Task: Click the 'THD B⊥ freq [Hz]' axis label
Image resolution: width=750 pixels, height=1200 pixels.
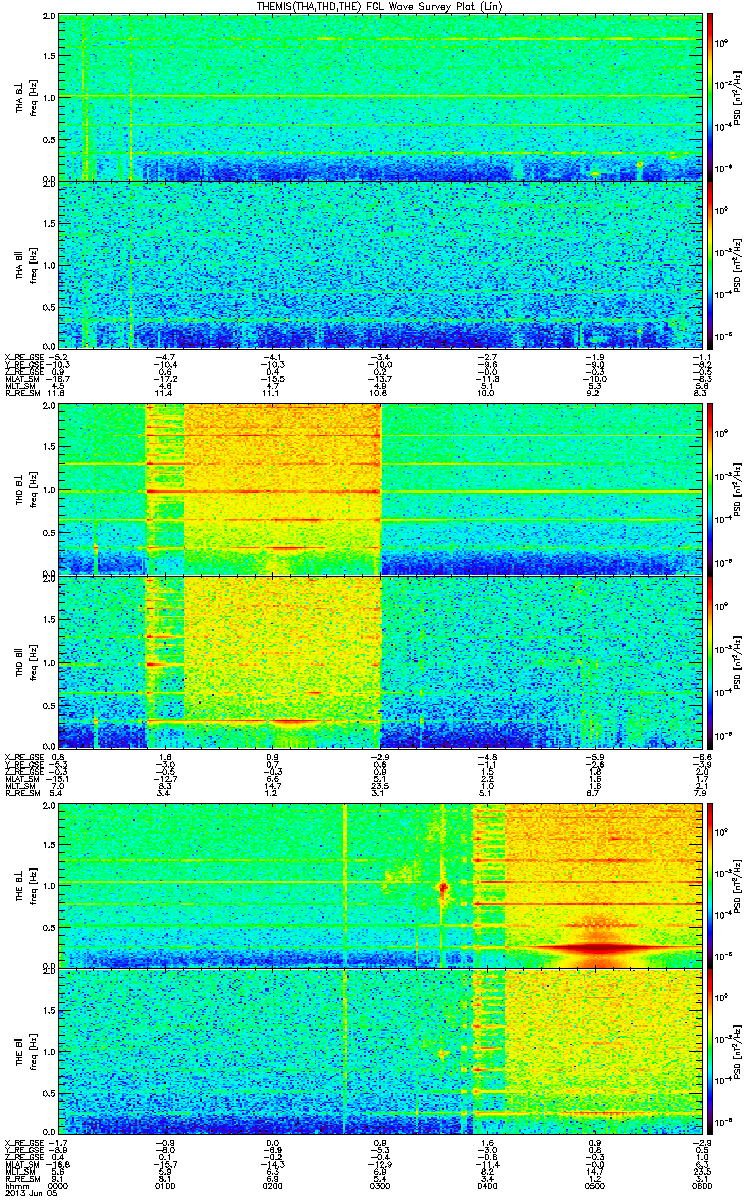Action: coord(25,490)
